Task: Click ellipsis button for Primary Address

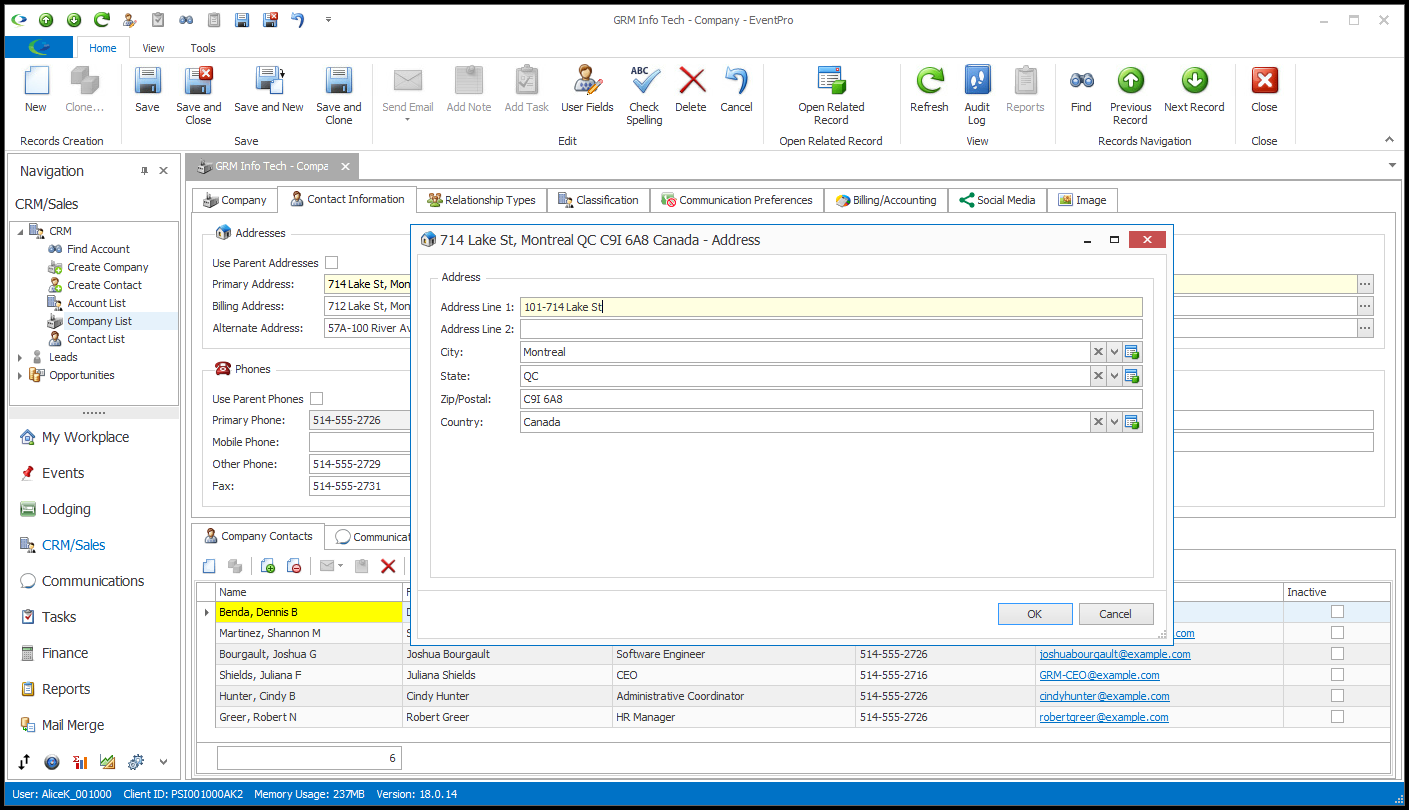Action: [1365, 284]
